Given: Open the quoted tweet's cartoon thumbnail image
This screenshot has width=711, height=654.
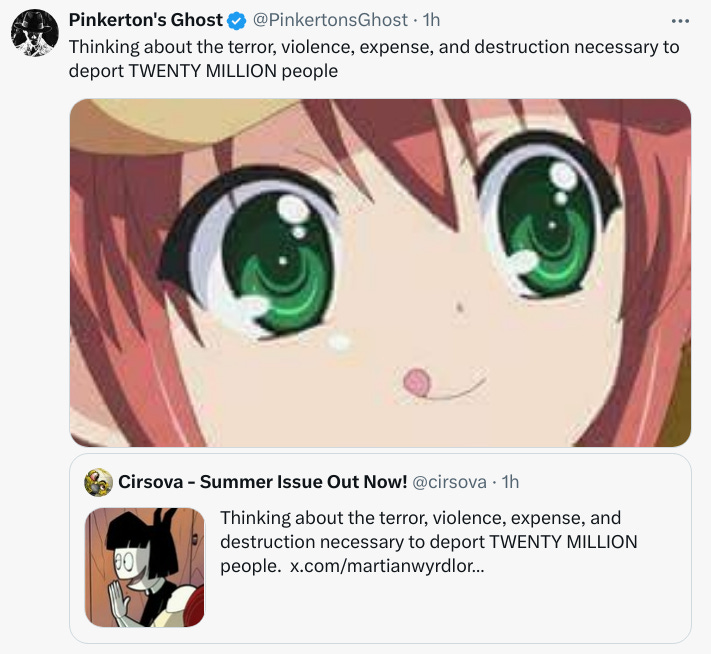Looking at the screenshot, I should 145,567.
